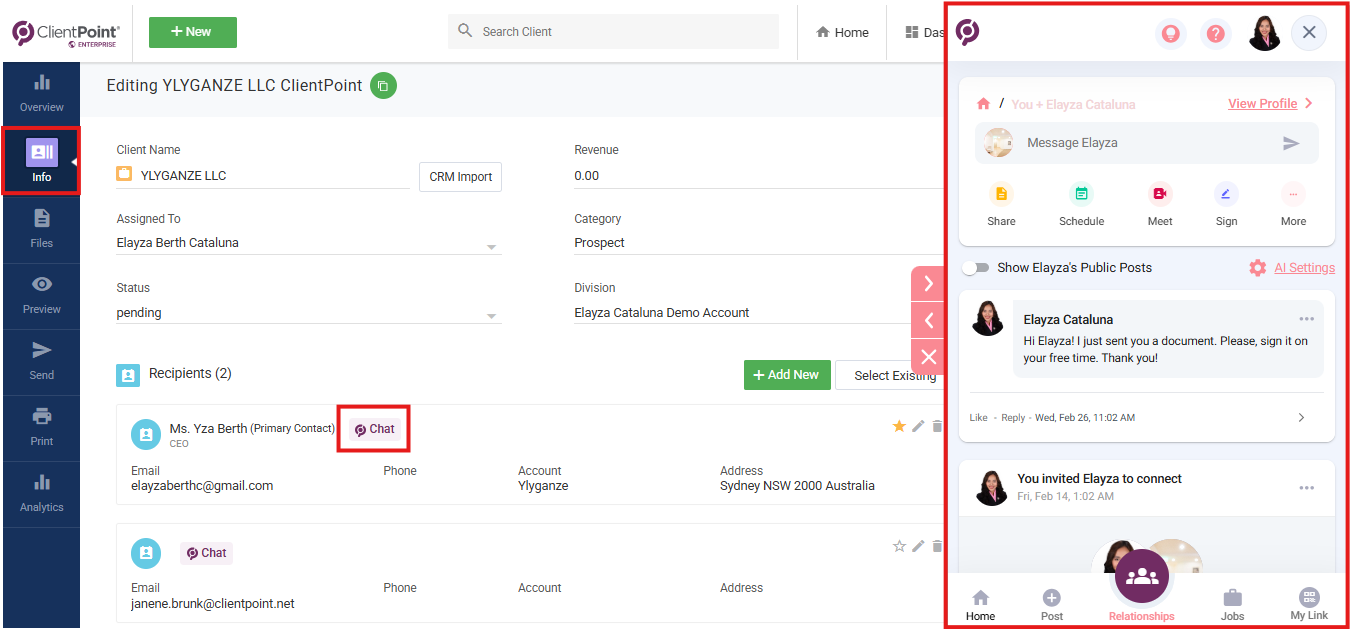Viewport: 1350px width, 629px height.
Task: Open the Files sidebar section
Action: 41,227
